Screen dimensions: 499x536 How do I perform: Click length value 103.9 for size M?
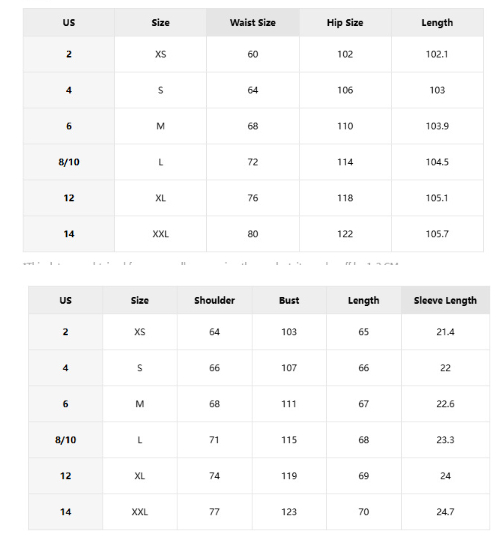pos(437,126)
